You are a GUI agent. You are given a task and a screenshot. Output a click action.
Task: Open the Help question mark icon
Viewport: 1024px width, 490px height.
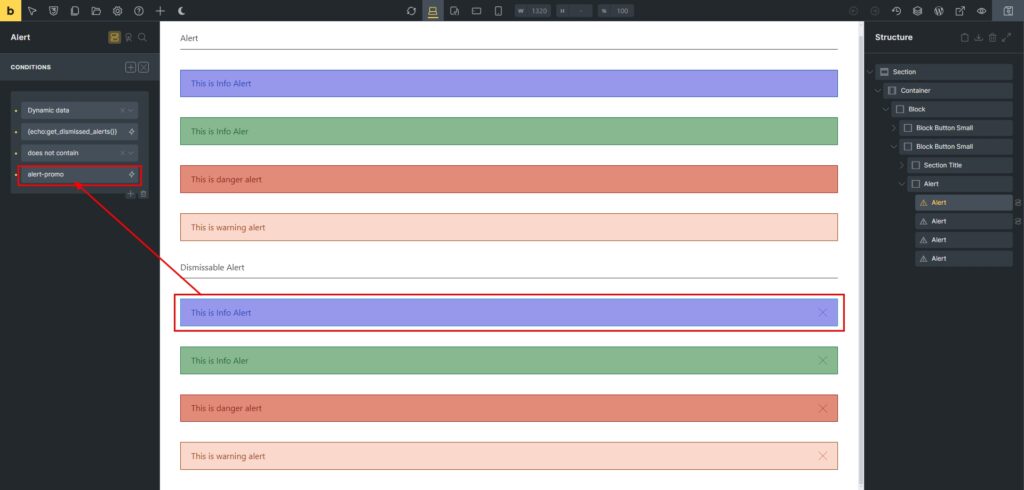138,11
